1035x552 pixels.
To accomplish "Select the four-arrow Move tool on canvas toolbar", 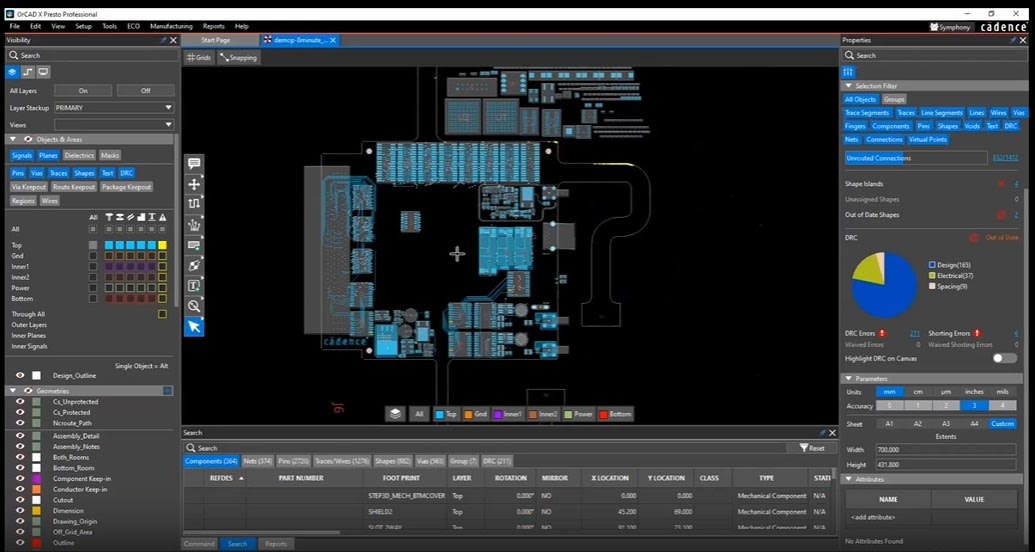I will [194, 184].
